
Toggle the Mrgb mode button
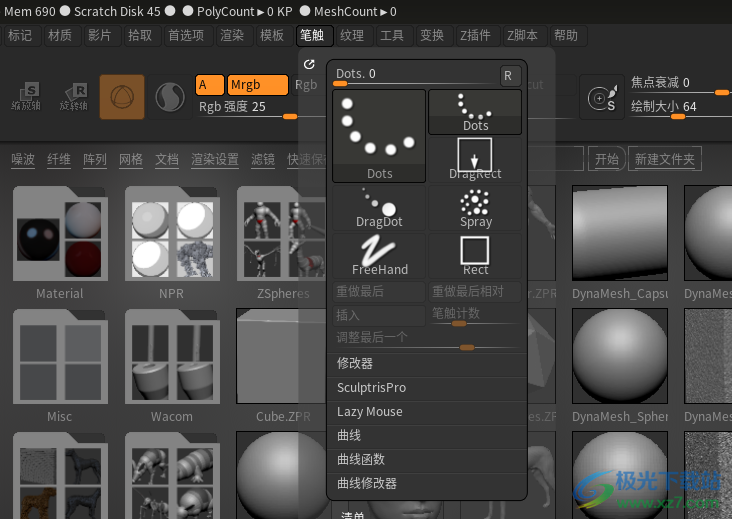pyautogui.click(x=258, y=85)
